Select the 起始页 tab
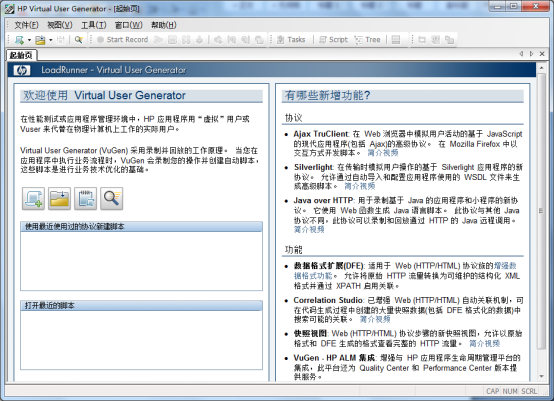The height and width of the screenshot is (401, 554). (x=21, y=55)
